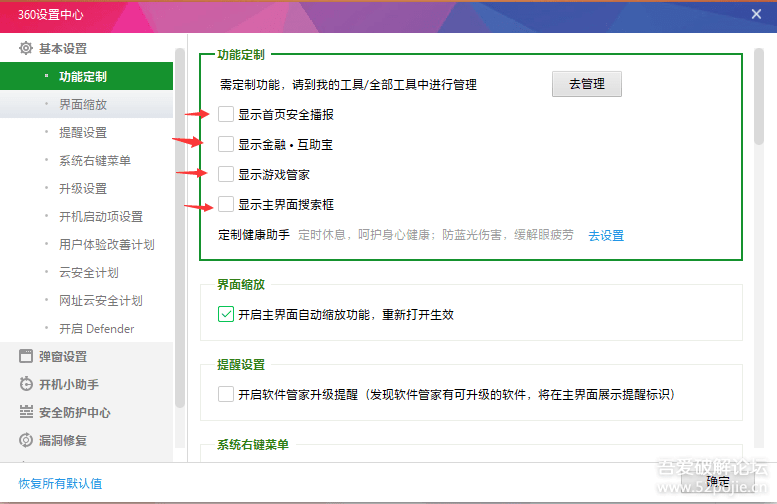The image size is (777, 504).
Task: Click the 界面缩放 section heading
Action: point(241,284)
